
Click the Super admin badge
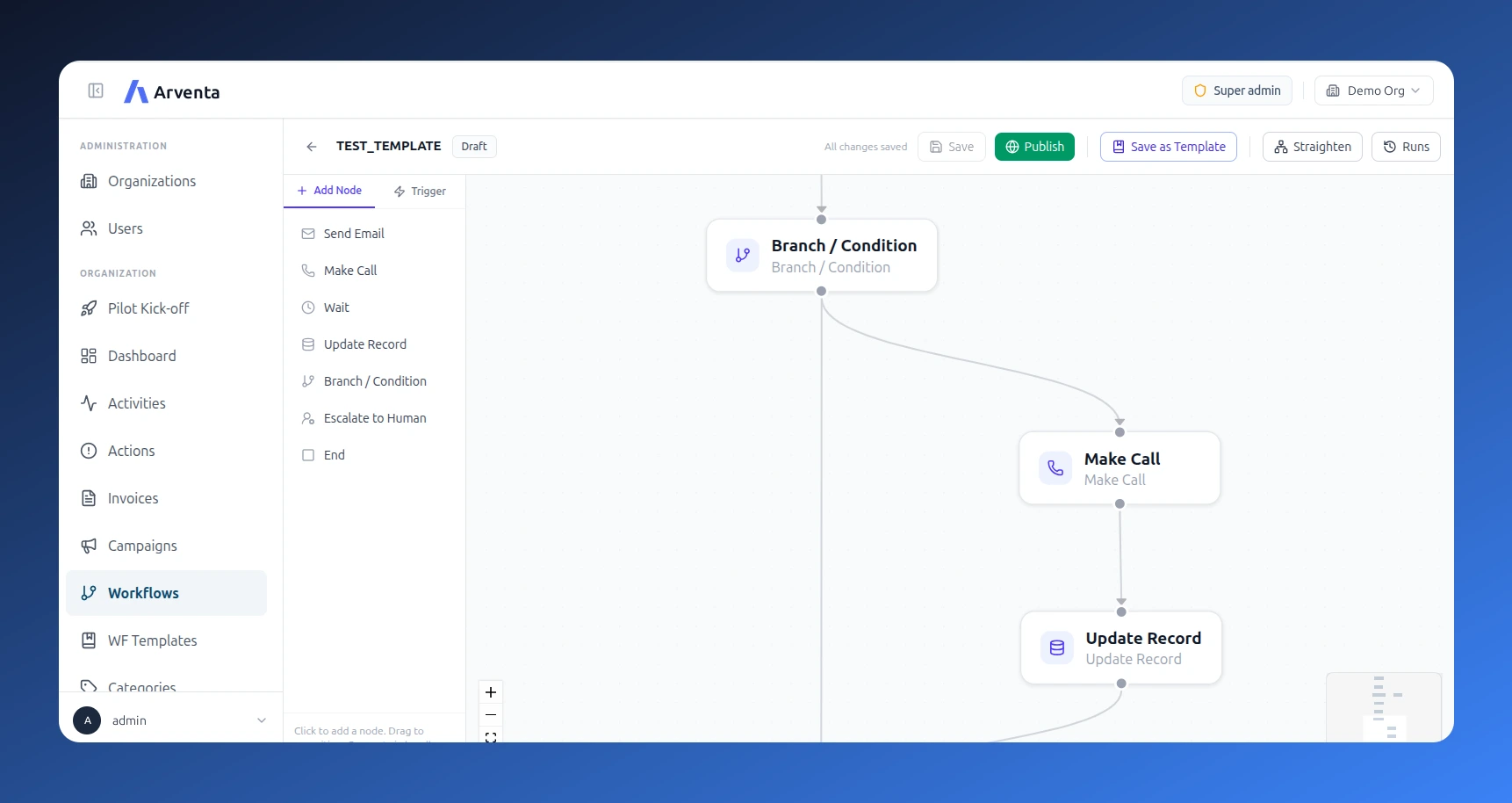coord(1237,90)
